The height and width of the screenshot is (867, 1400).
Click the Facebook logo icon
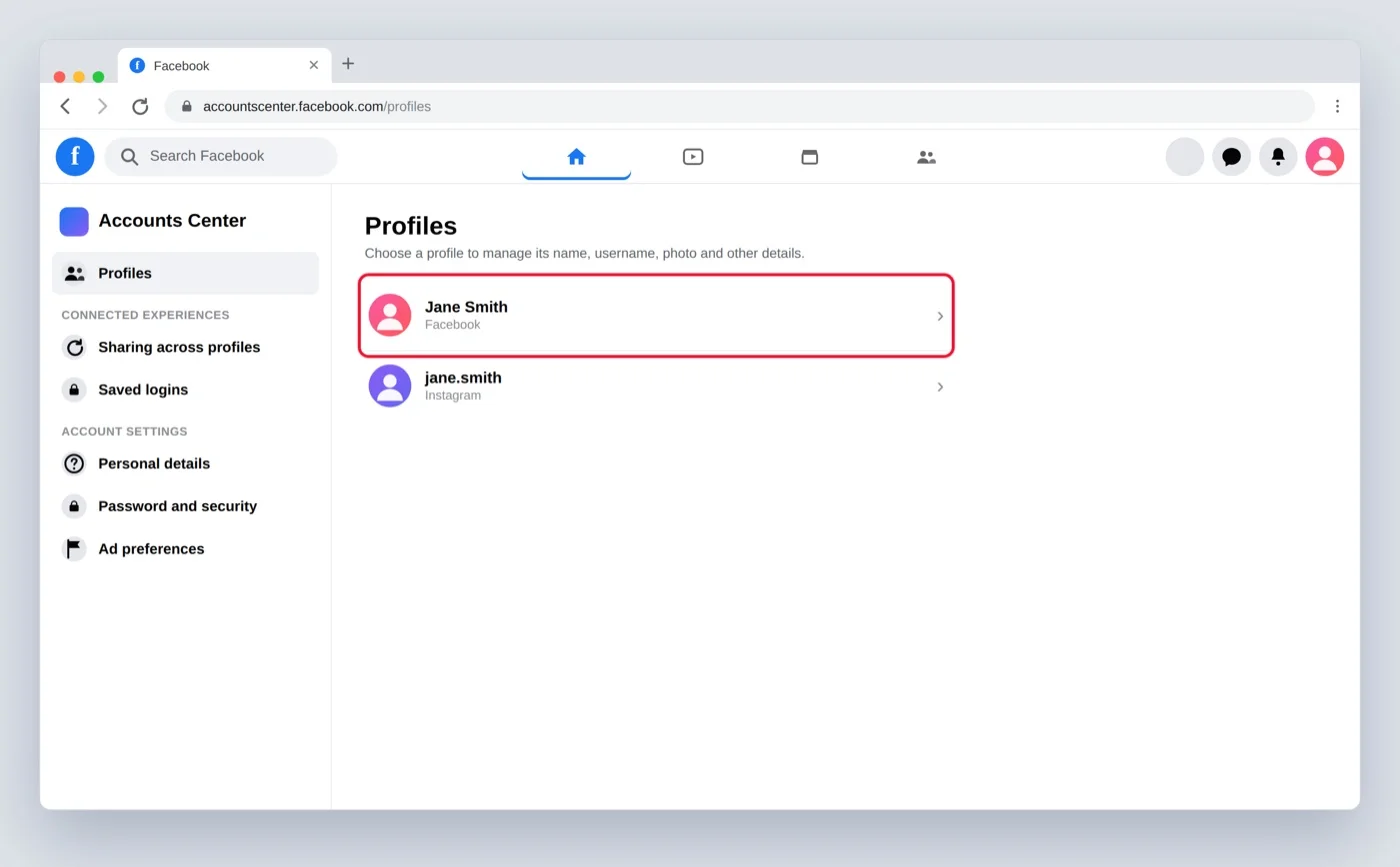pos(75,156)
